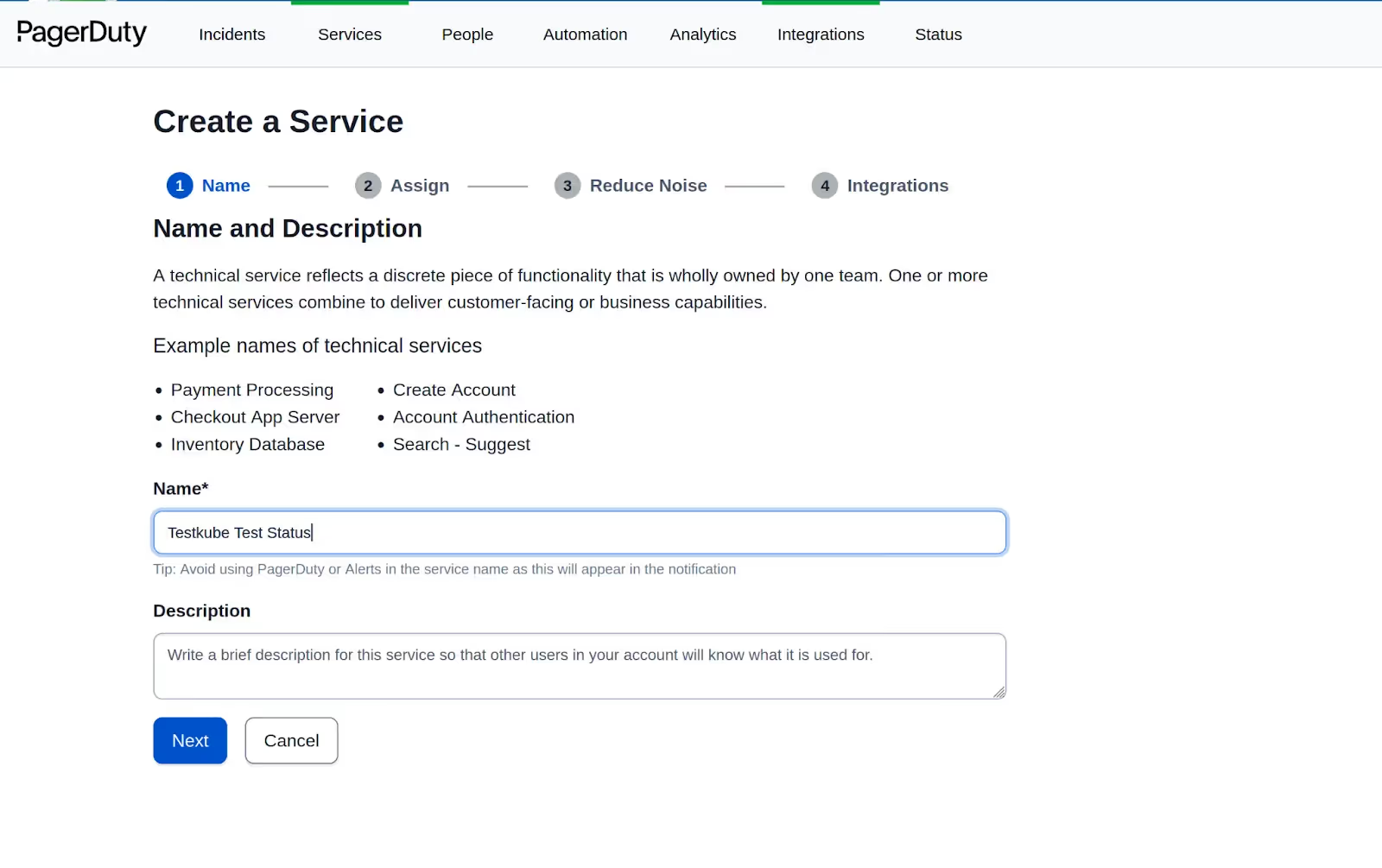Click 'Search - Suggest' example name
Screen dimensions: 1382x868
coord(462,445)
